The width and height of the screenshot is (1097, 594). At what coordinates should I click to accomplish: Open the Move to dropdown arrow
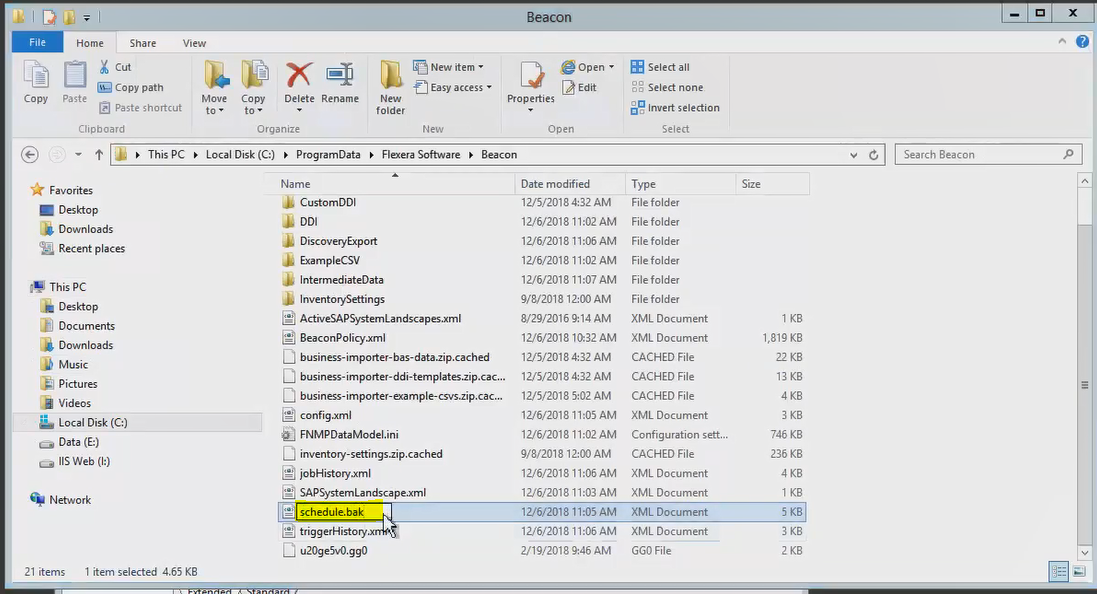pos(221,111)
